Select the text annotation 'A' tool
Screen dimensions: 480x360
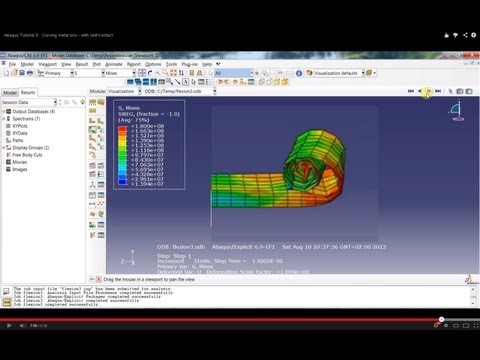pyautogui.click(x=186, y=82)
